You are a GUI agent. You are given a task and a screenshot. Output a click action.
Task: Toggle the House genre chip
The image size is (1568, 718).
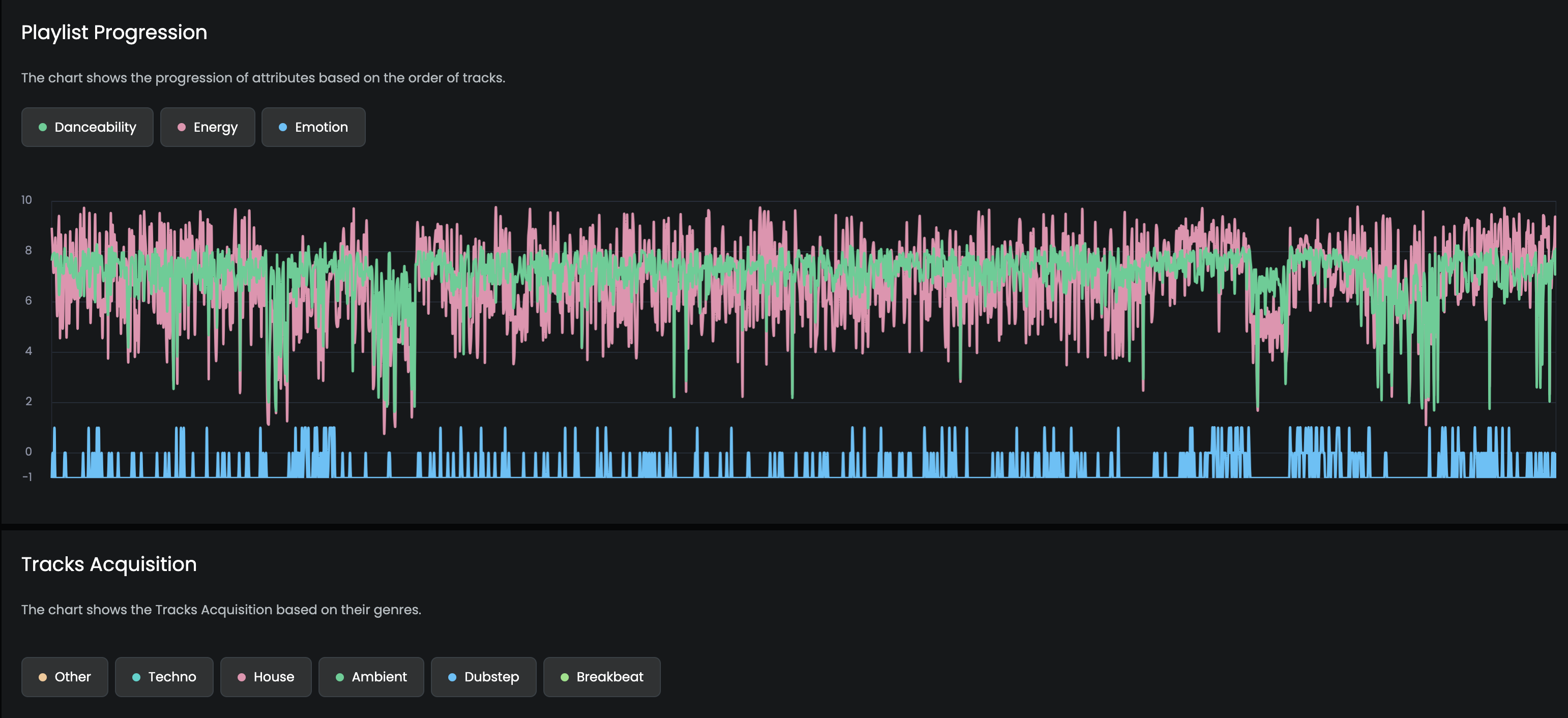[266, 677]
